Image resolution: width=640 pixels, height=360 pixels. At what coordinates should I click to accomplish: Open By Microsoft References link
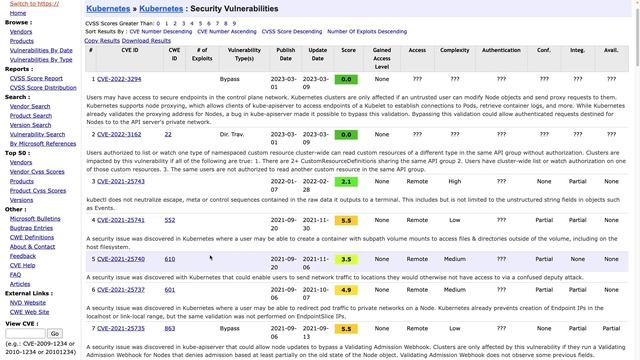(43, 144)
